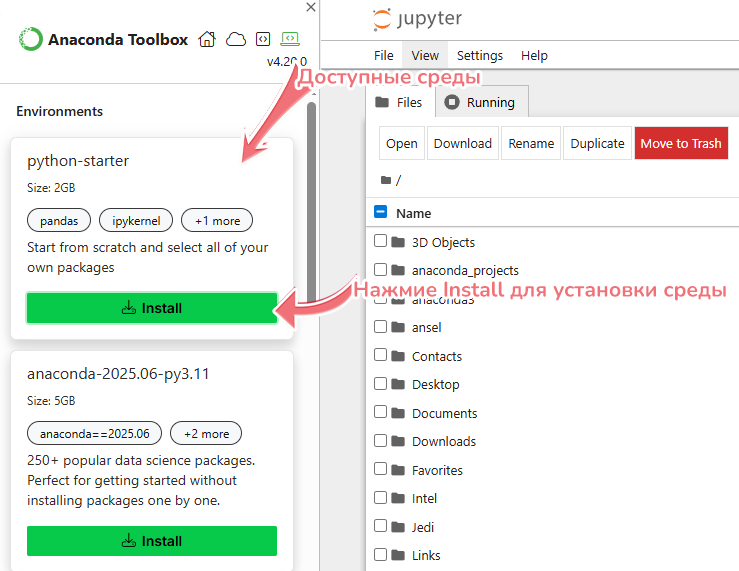Expand the '+1 more' packages chip
The height and width of the screenshot is (571, 739).
pos(217,220)
